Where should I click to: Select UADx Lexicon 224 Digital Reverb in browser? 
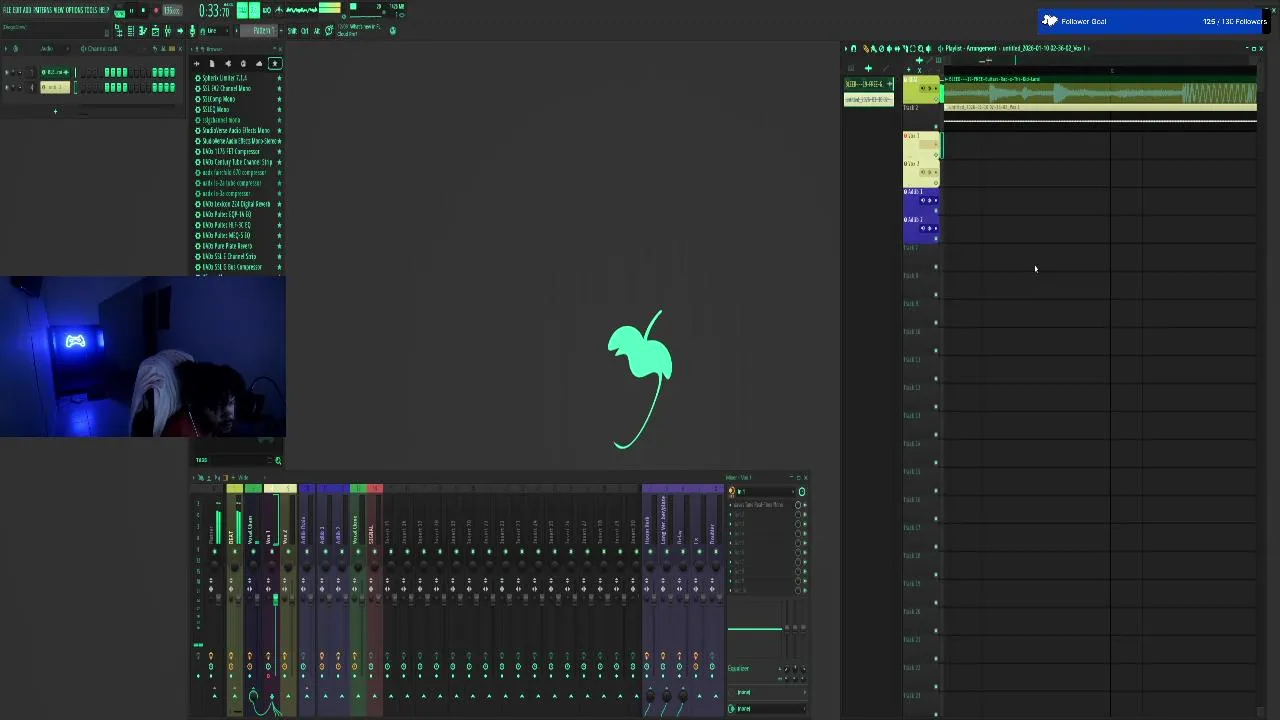(236, 204)
